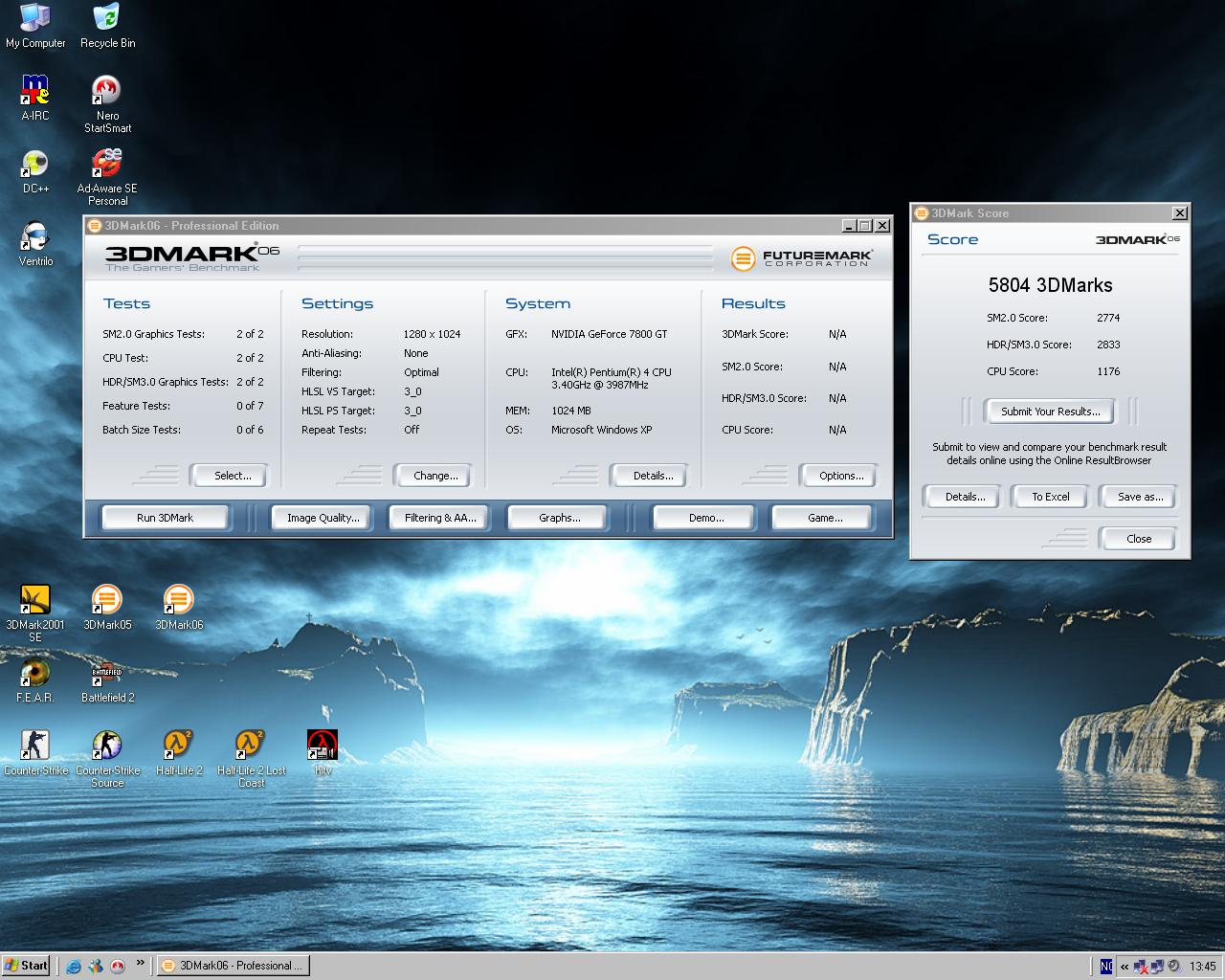Launch the Ventrilo desktop shortcut
Image resolution: width=1225 pixels, height=980 pixels.
[35, 244]
